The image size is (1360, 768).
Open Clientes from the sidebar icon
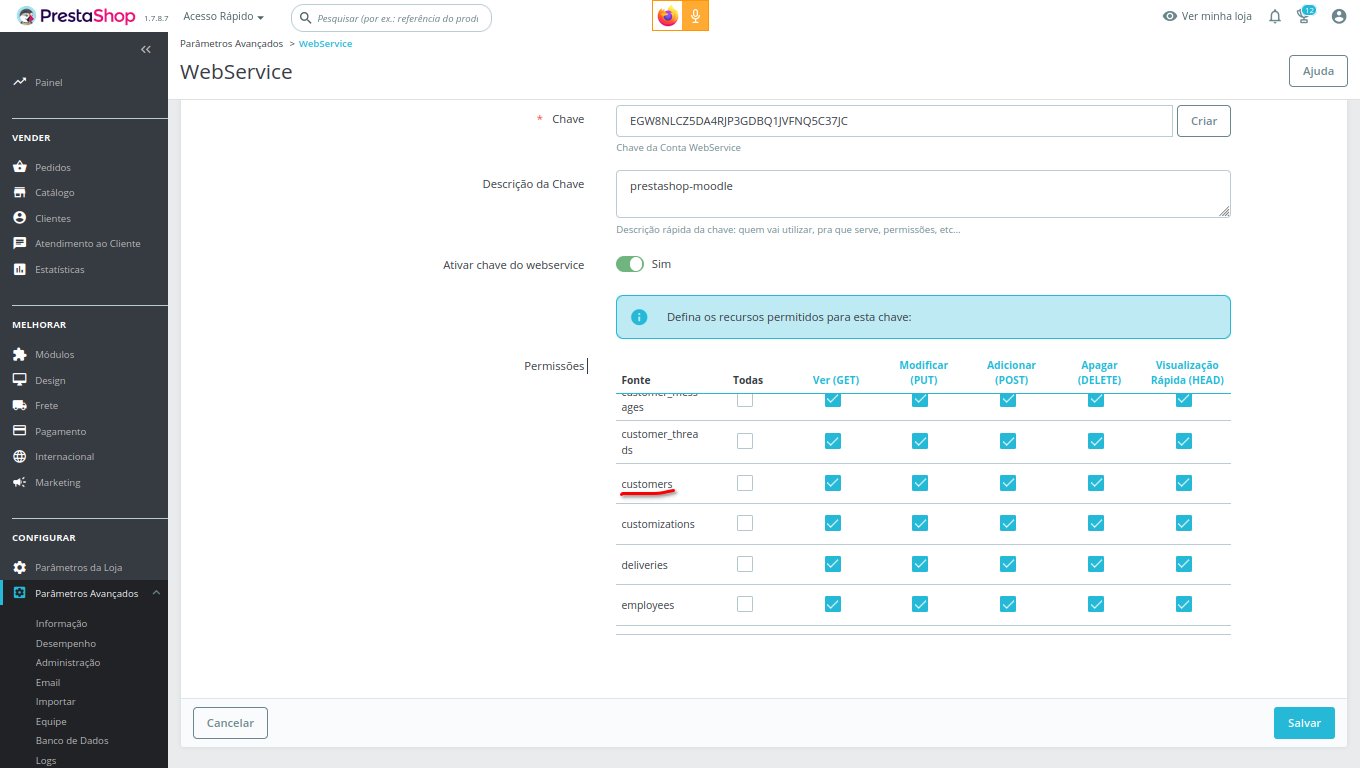pos(21,217)
